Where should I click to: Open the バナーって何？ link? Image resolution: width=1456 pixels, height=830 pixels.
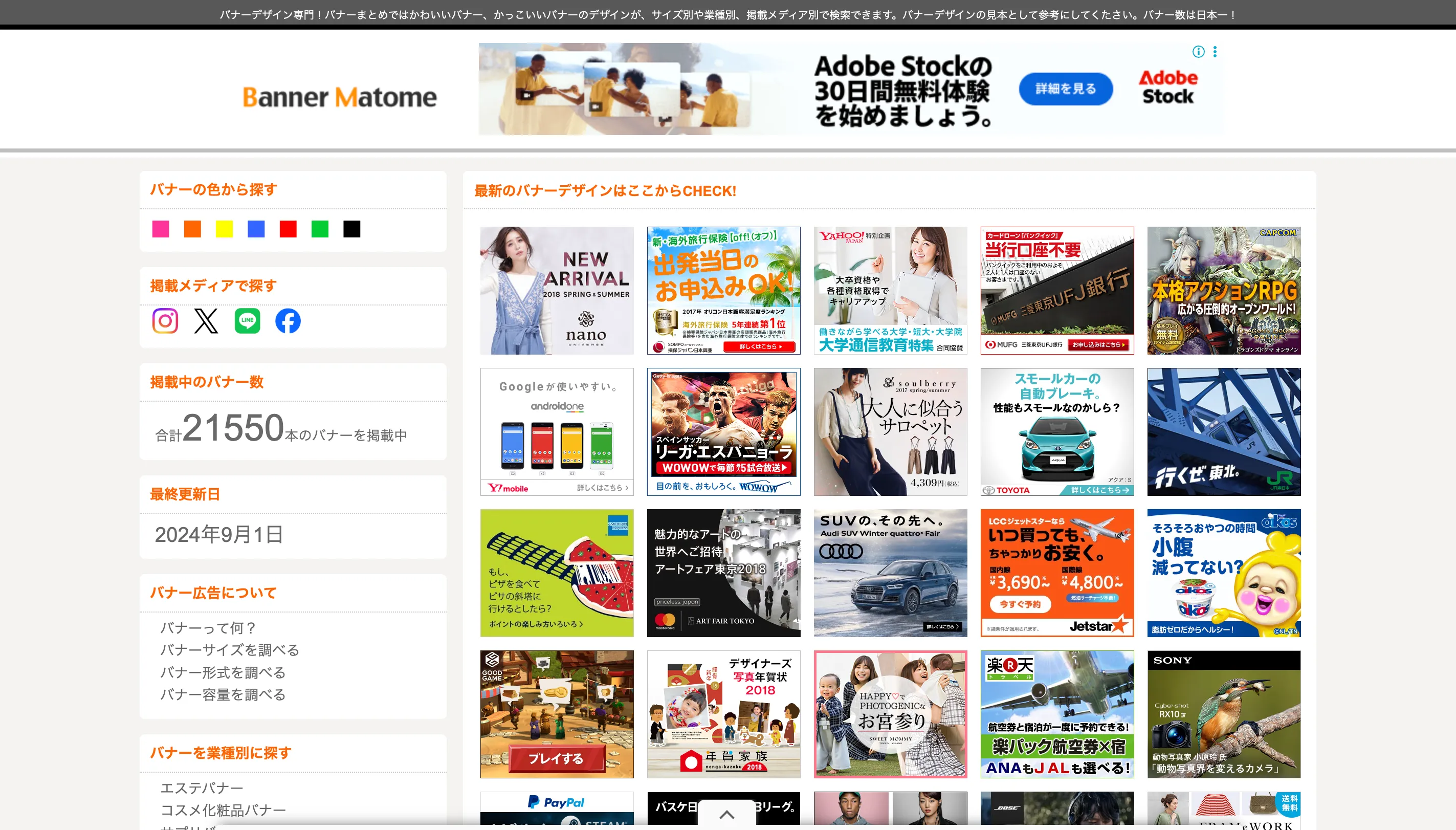(x=208, y=628)
